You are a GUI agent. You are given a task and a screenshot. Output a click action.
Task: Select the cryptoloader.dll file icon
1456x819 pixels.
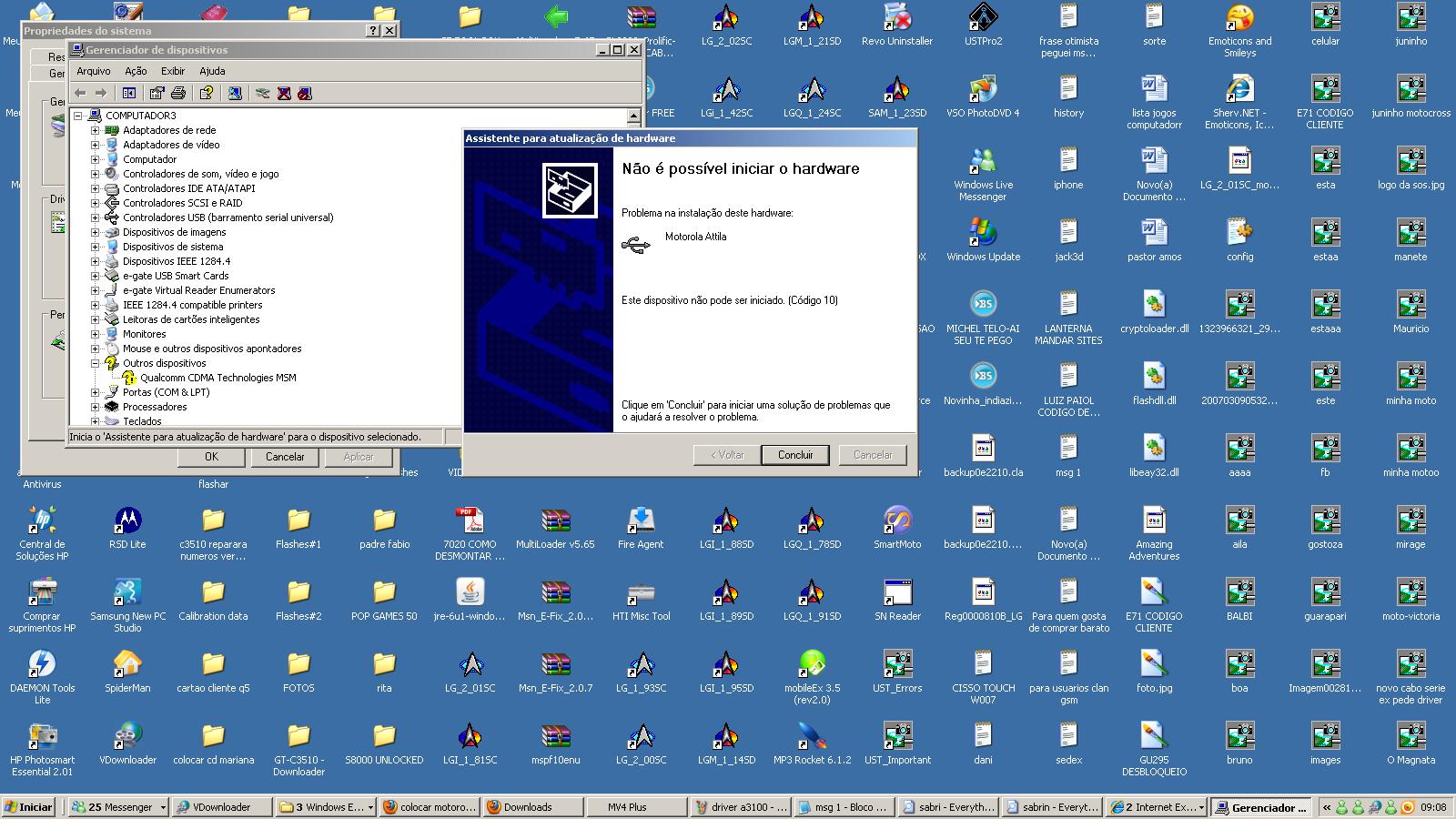point(1154,312)
